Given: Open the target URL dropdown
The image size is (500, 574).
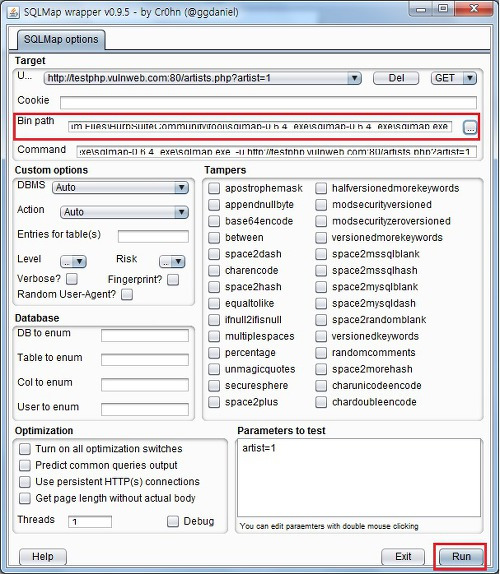Looking at the screenshot, I should tap(354, 78).
